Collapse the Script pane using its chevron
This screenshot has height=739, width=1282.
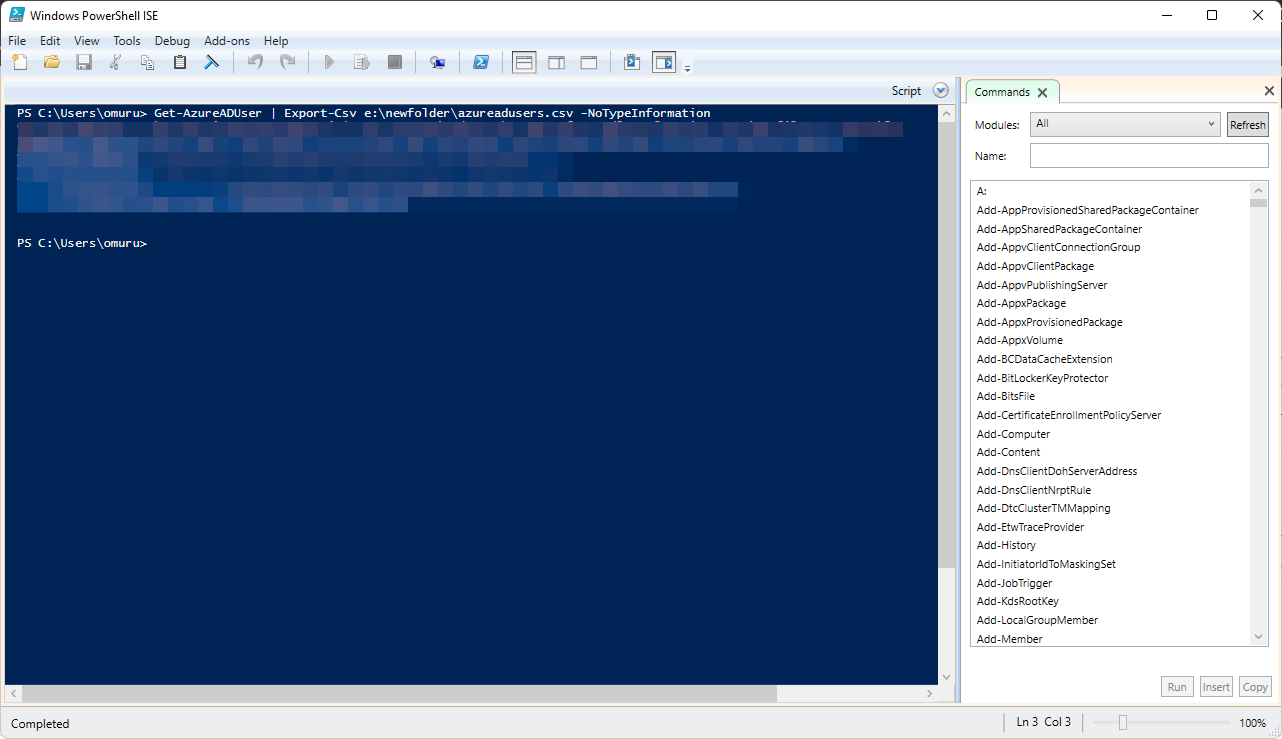(x=940, y=89)
